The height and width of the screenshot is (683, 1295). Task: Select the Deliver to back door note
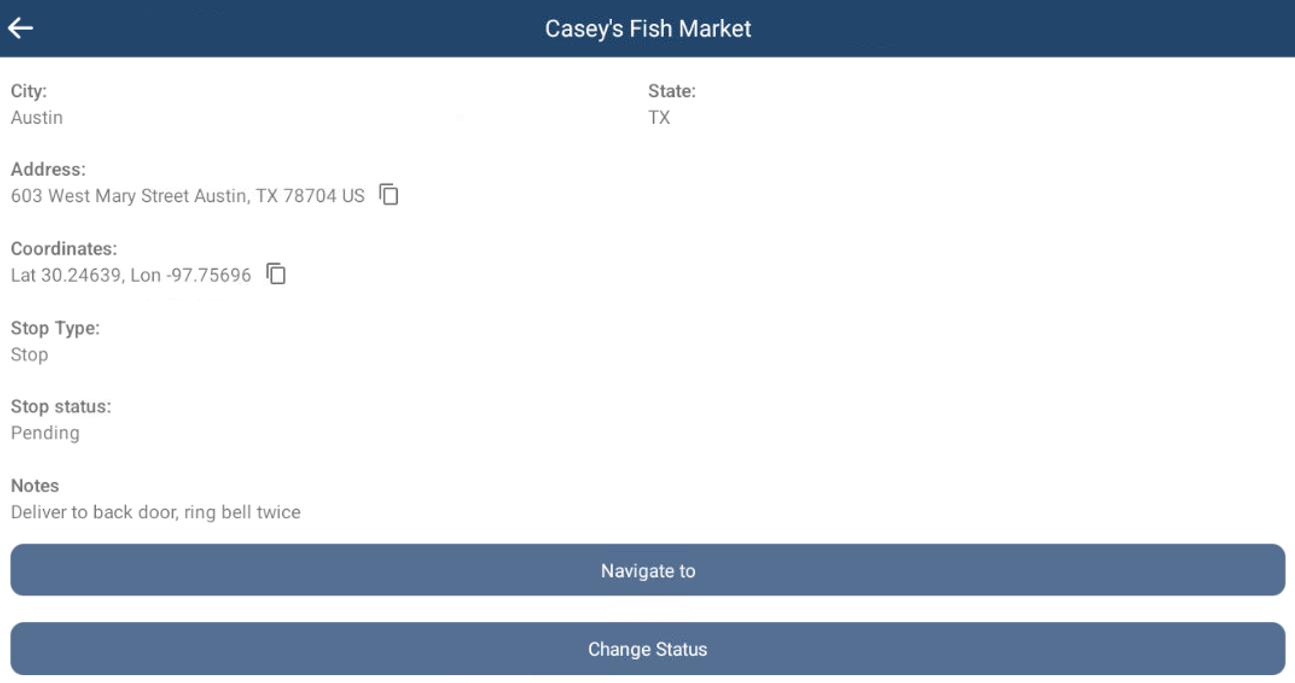click(x=155, y=512)
